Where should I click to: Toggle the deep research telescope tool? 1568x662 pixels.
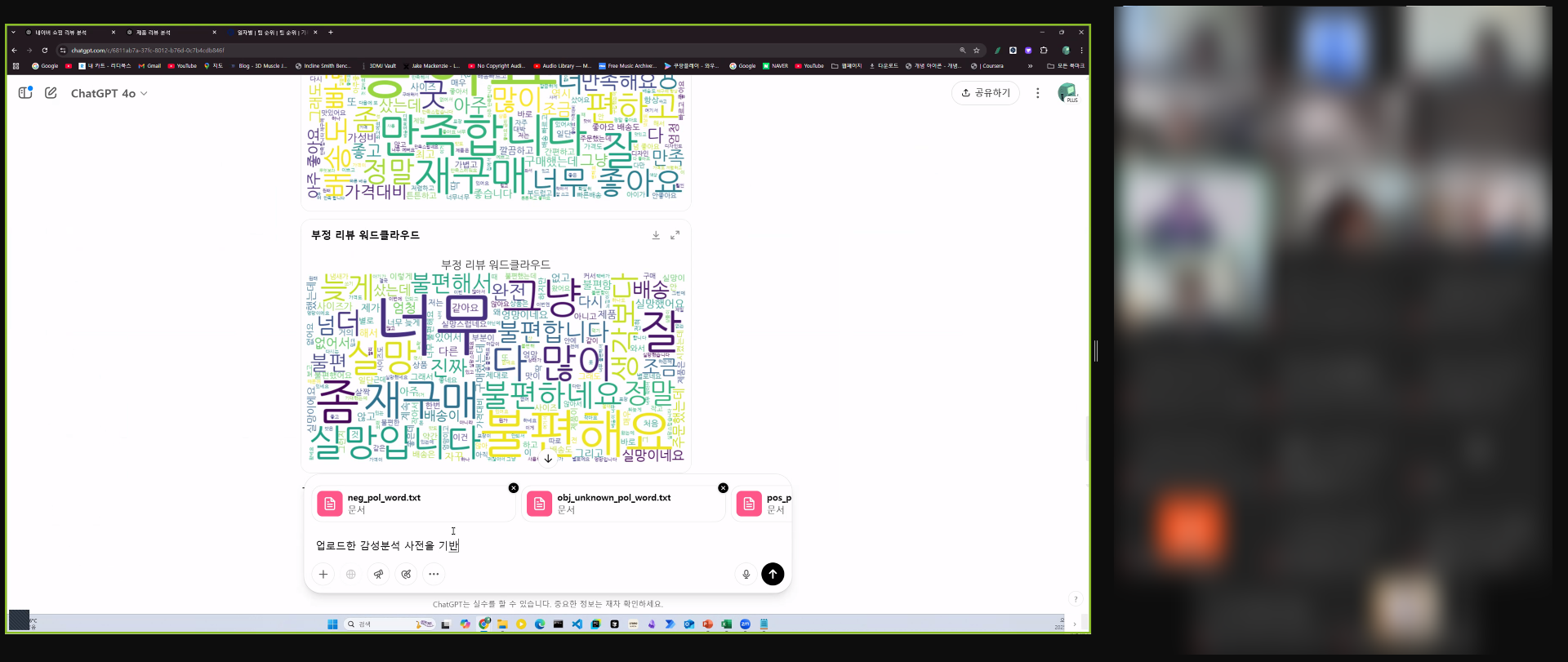pyautogui.click(x=379, y=574)
